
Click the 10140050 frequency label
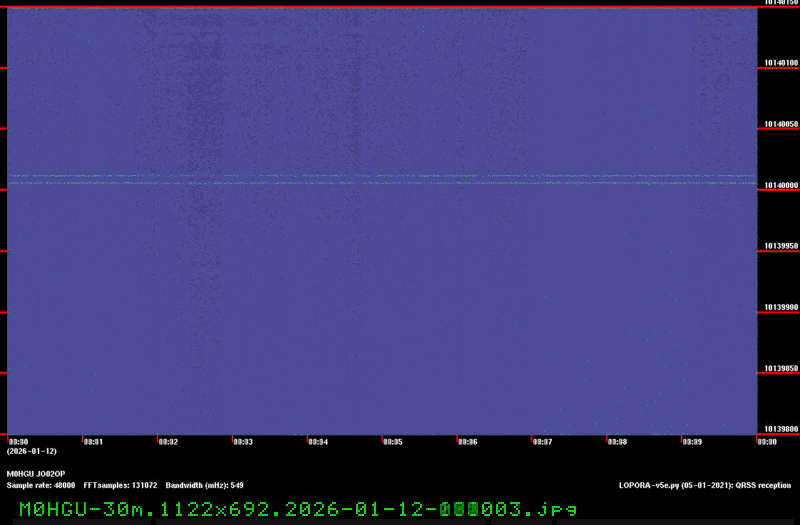point(781,125)
